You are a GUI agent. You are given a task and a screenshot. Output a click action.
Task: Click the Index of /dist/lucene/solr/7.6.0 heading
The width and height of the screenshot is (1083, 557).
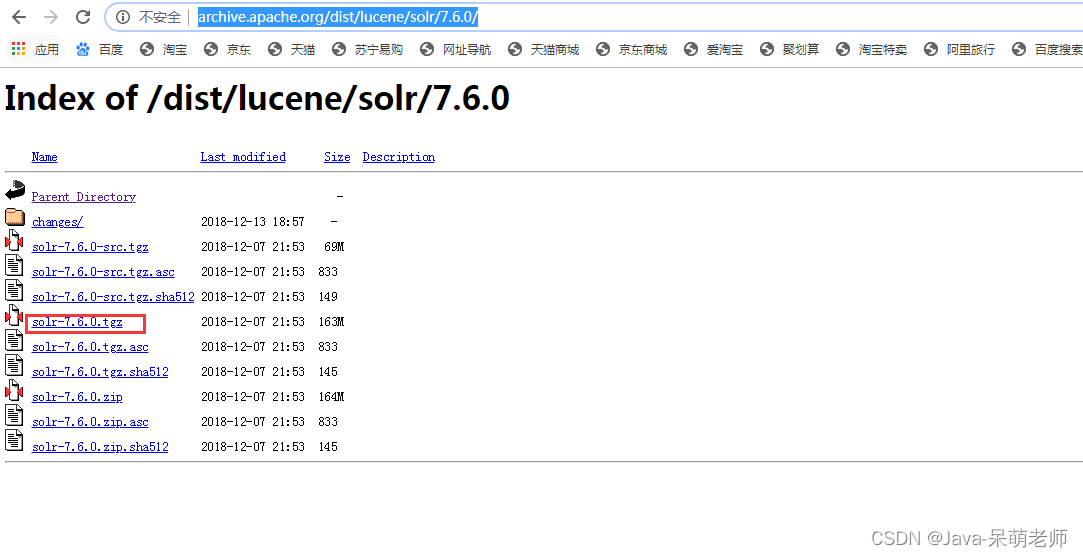[257, 97]
